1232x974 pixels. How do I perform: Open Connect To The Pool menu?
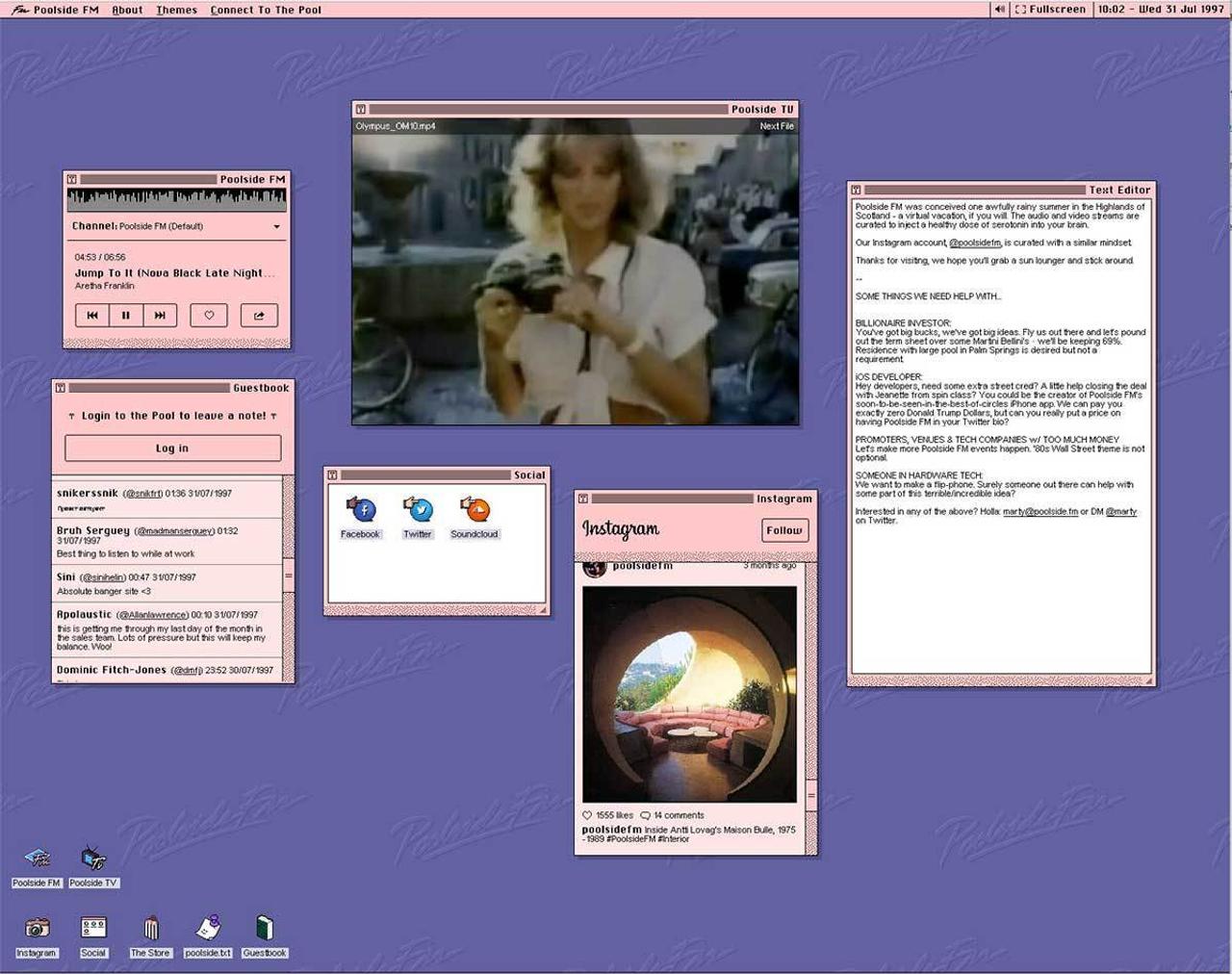(x=266, y=10)
